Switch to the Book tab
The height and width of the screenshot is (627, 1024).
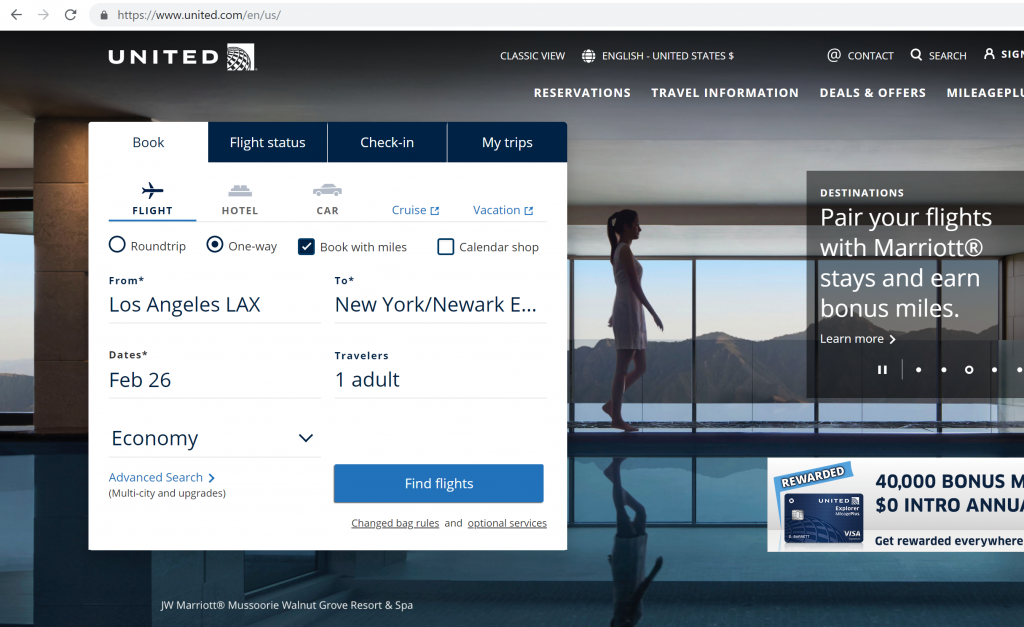148,142
